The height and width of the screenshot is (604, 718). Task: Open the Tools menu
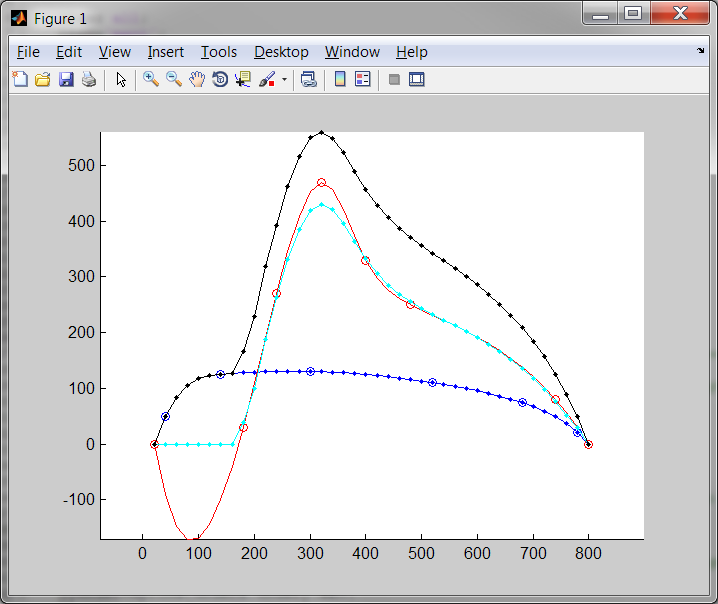tap(219, 52)
